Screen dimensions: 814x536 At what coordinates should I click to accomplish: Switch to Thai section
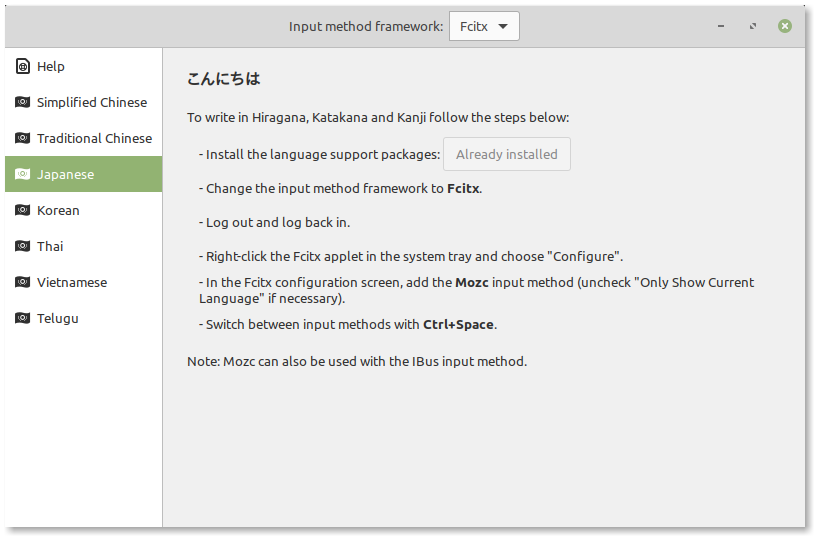pos(50,246)
